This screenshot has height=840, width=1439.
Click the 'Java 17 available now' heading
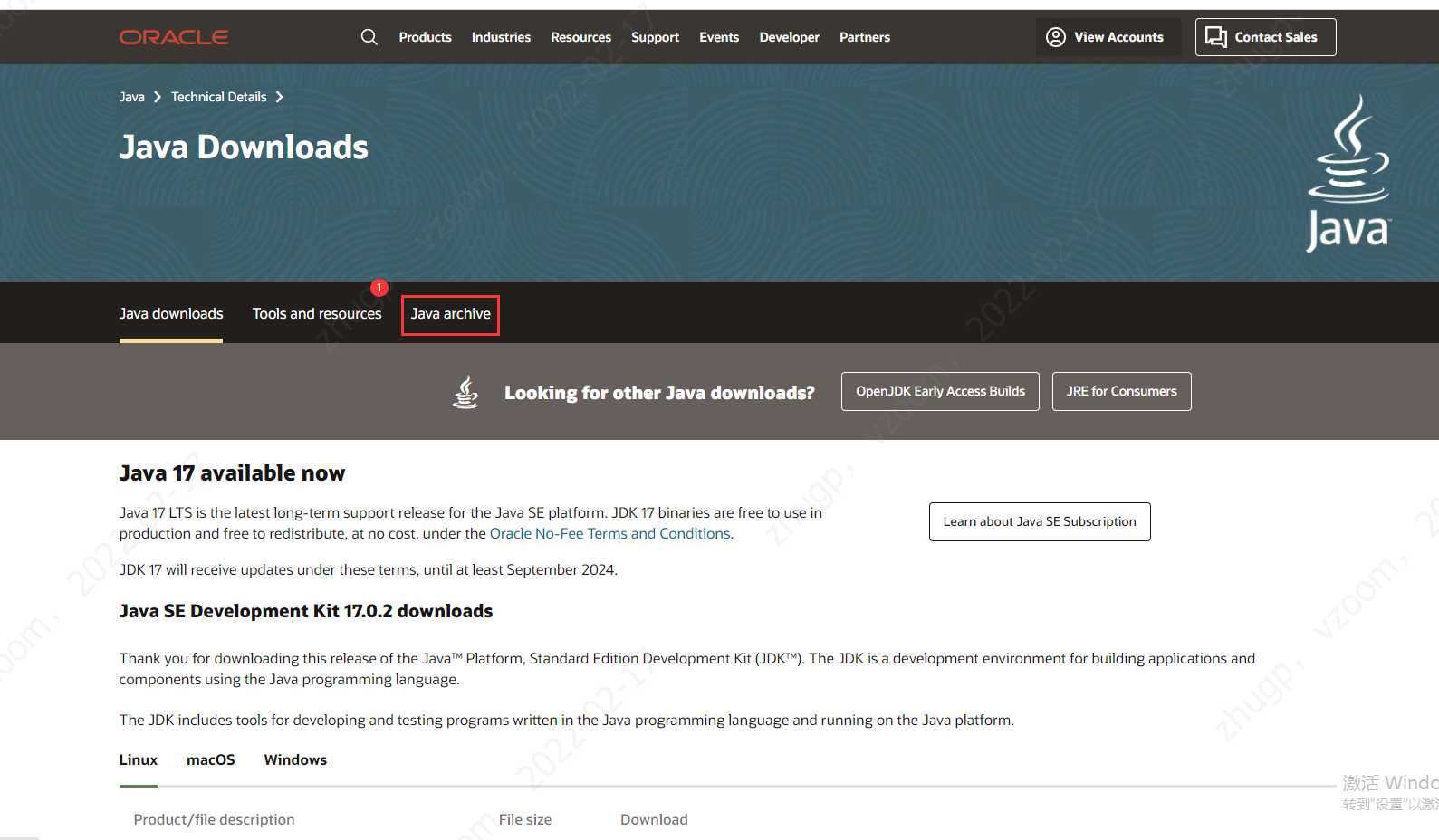(x=232, y=473)
